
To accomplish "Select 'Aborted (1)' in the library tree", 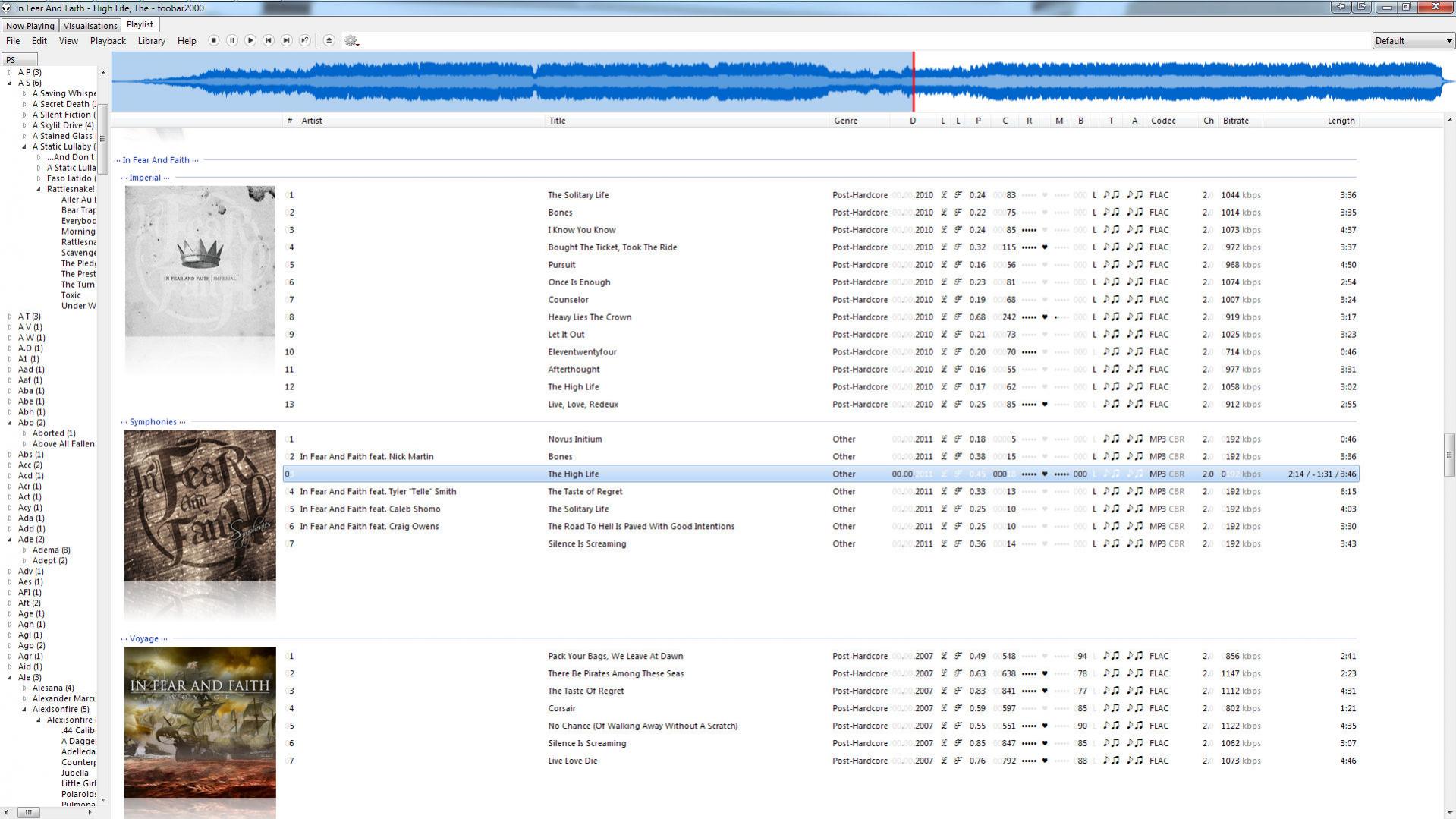I will (54, 433).
